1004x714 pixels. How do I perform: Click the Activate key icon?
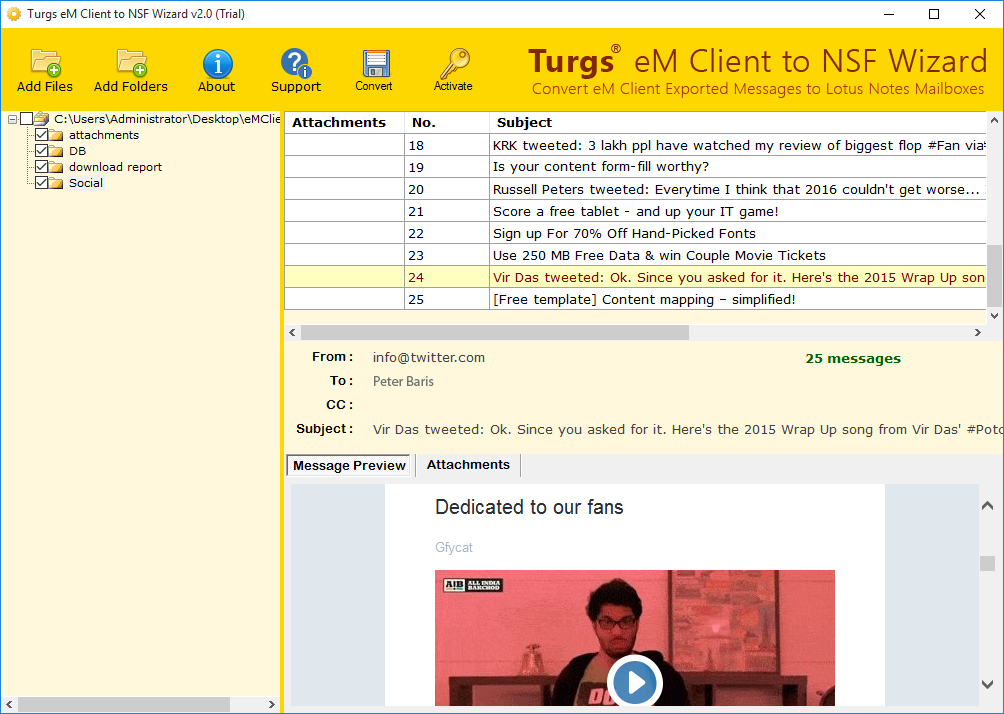tap(454, 63)
